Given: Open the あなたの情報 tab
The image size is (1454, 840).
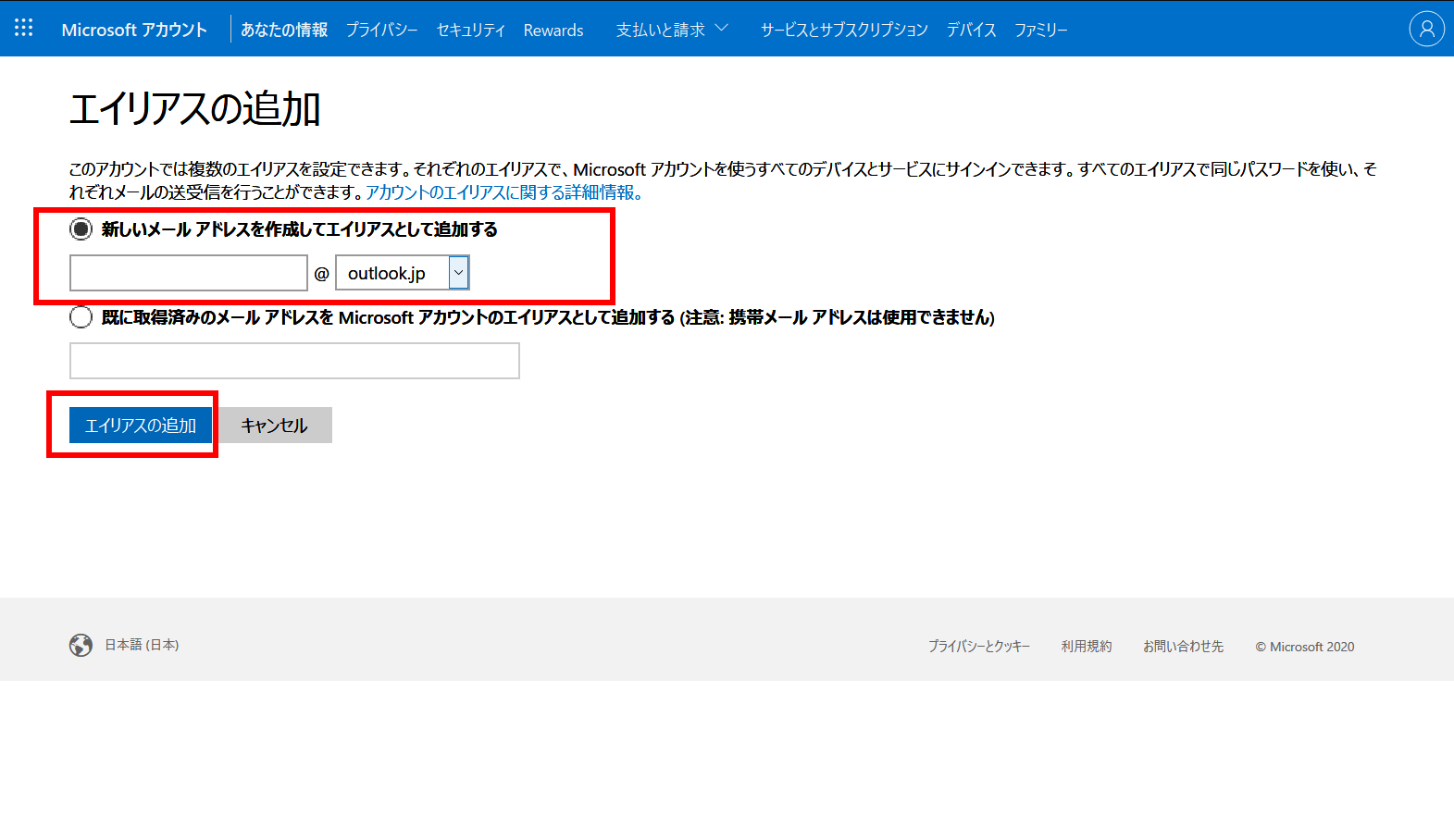Looking at the screenshot, I should [x=284, y=30].
